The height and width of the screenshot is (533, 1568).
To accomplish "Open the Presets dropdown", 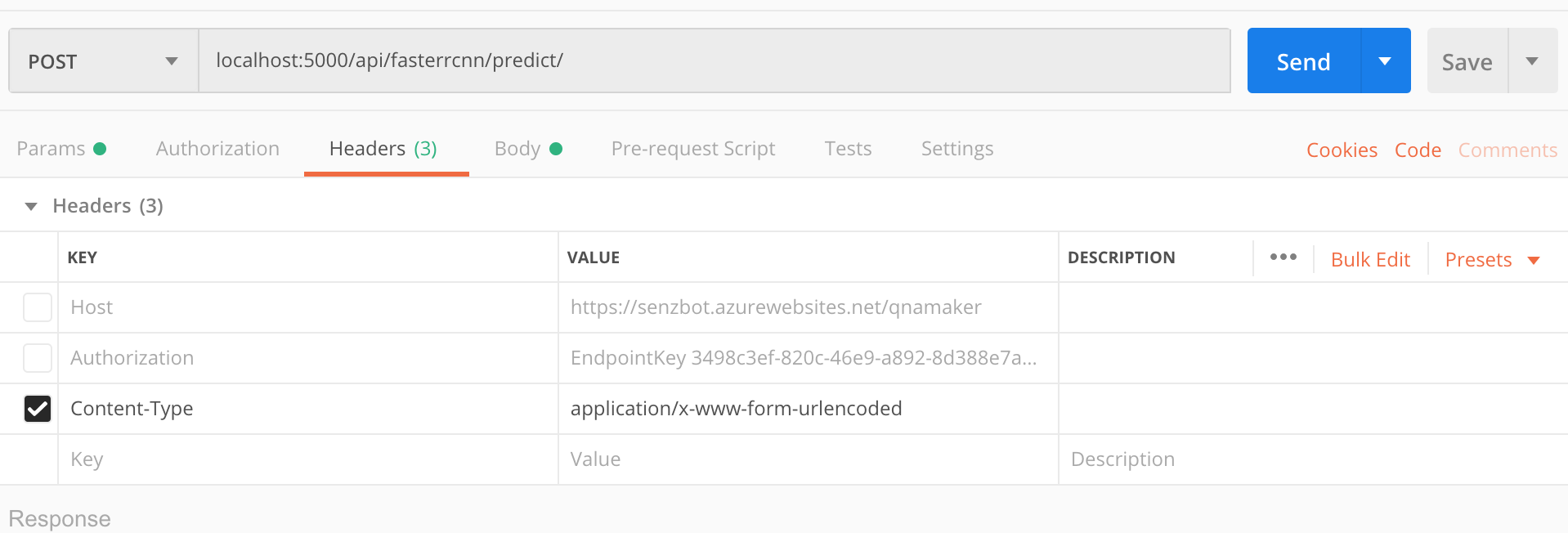I will [x=1492, y=260].
